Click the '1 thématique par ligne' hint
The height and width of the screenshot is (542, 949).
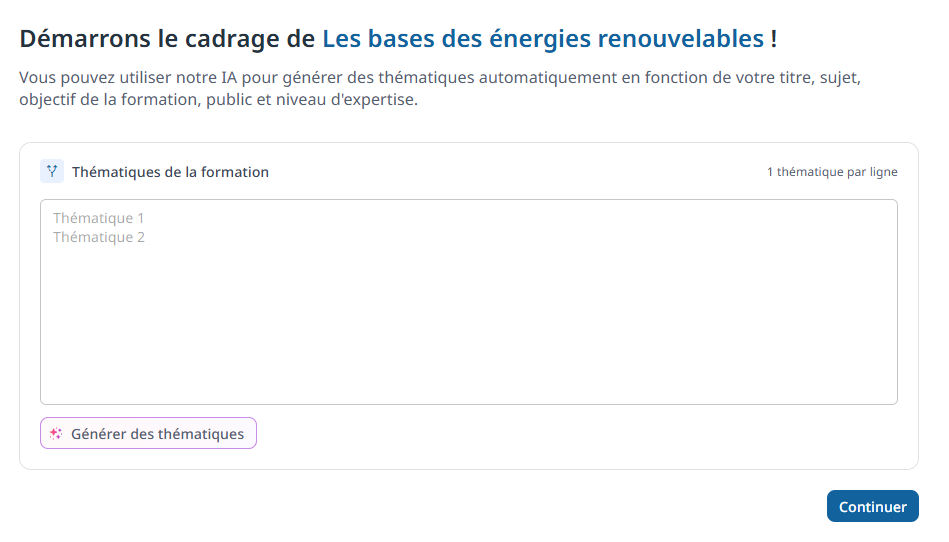point(831,172)
